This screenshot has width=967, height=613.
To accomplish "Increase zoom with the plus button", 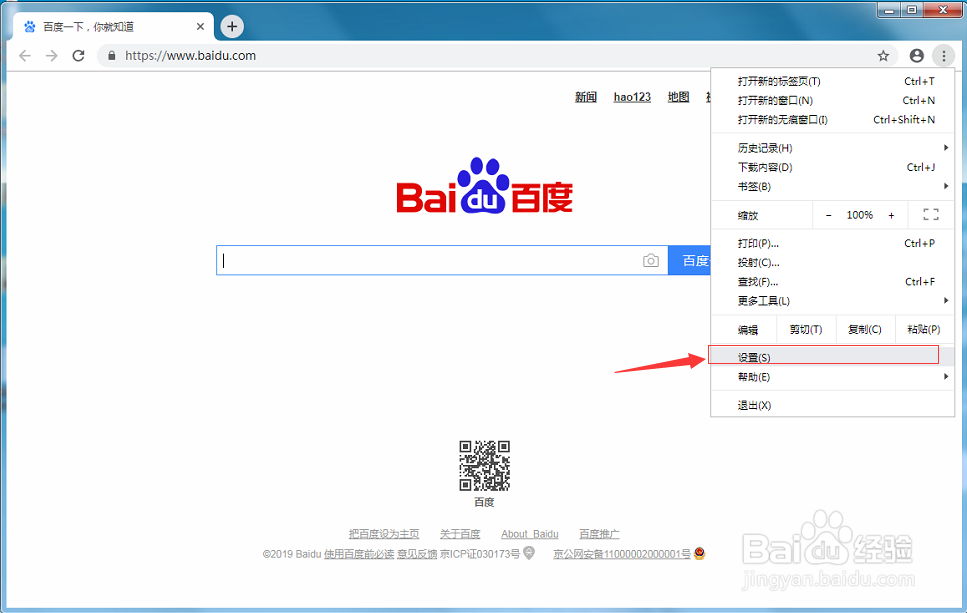I will click(x=891, y=215).
